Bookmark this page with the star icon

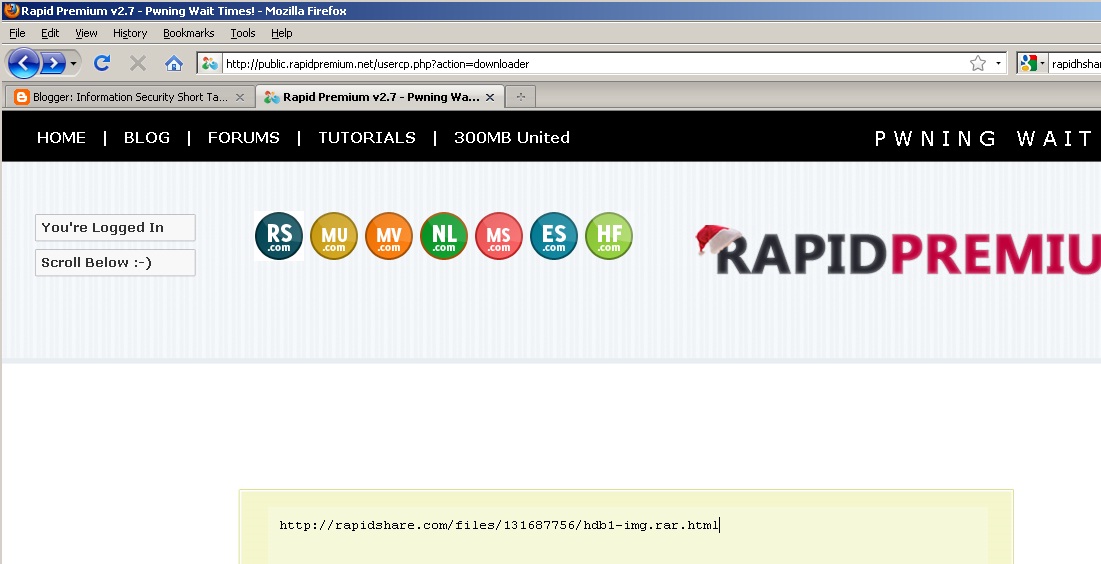977,64
